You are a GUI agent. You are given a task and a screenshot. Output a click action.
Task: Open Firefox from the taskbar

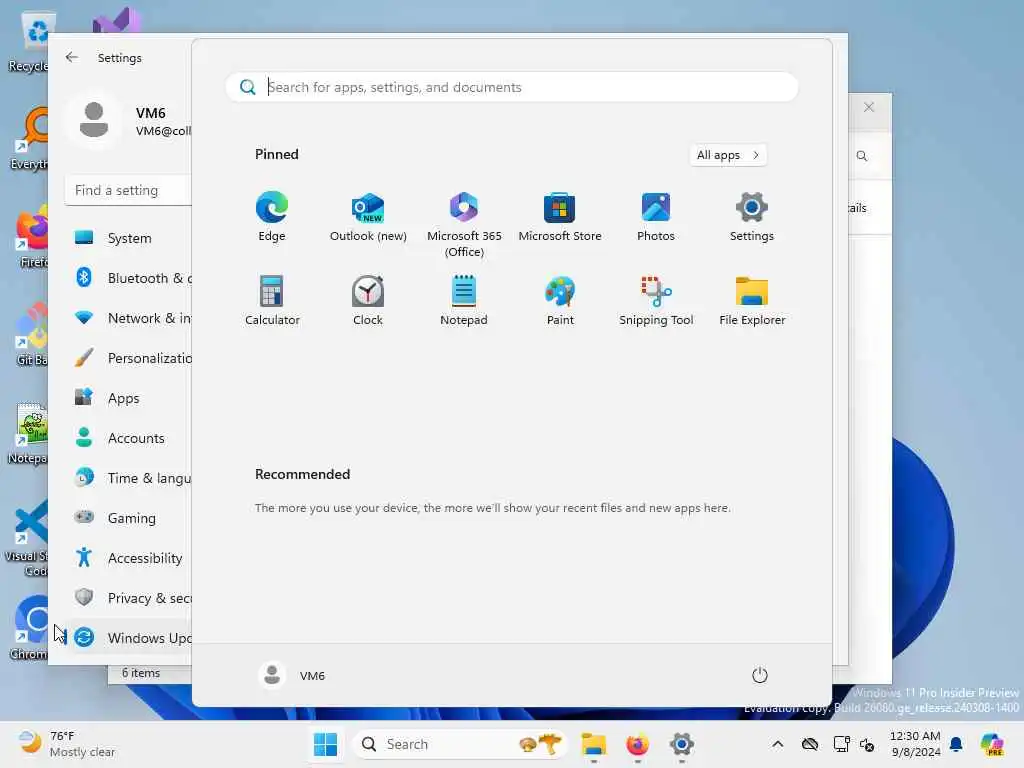pos(637,744)
